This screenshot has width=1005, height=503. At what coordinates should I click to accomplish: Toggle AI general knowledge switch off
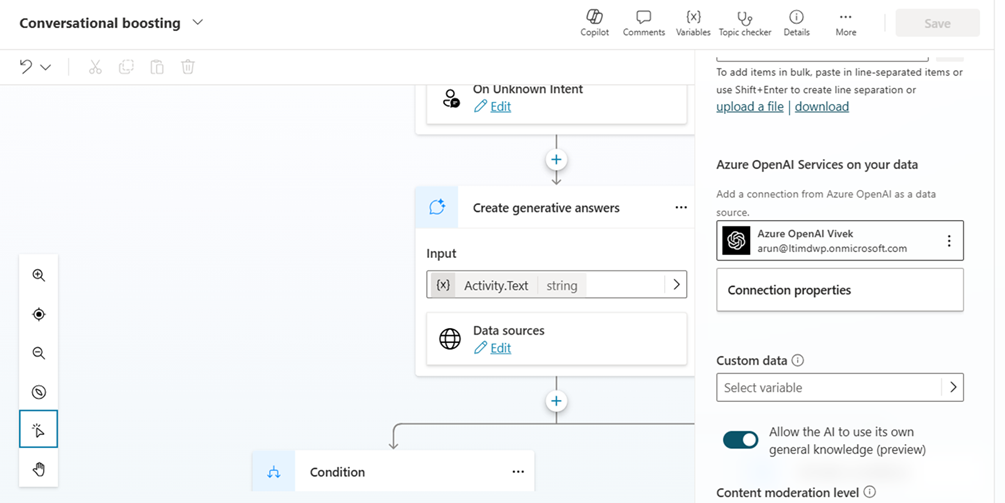740,440
